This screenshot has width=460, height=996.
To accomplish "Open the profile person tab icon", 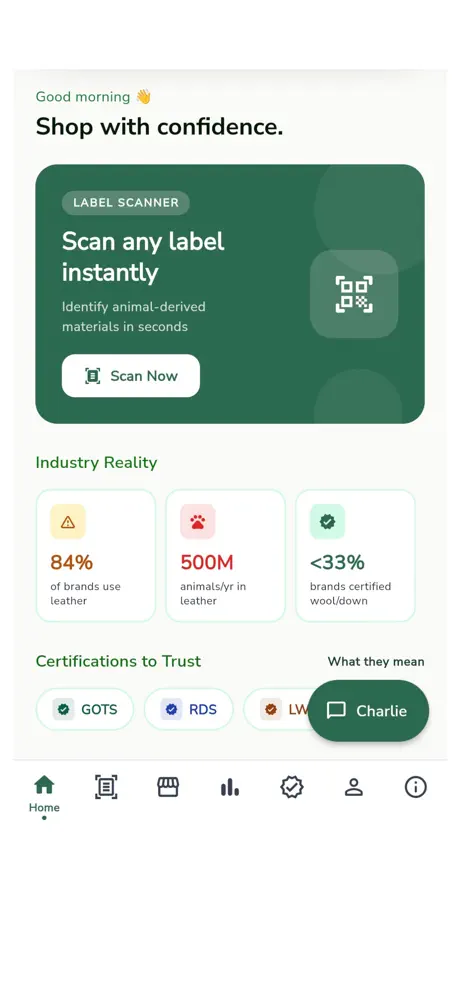I will point(353,788).
